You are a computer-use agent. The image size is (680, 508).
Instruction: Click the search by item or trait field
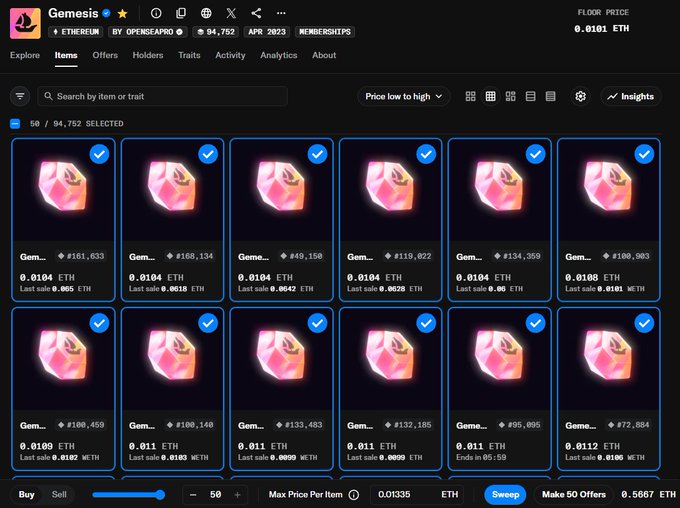[163, 96]
